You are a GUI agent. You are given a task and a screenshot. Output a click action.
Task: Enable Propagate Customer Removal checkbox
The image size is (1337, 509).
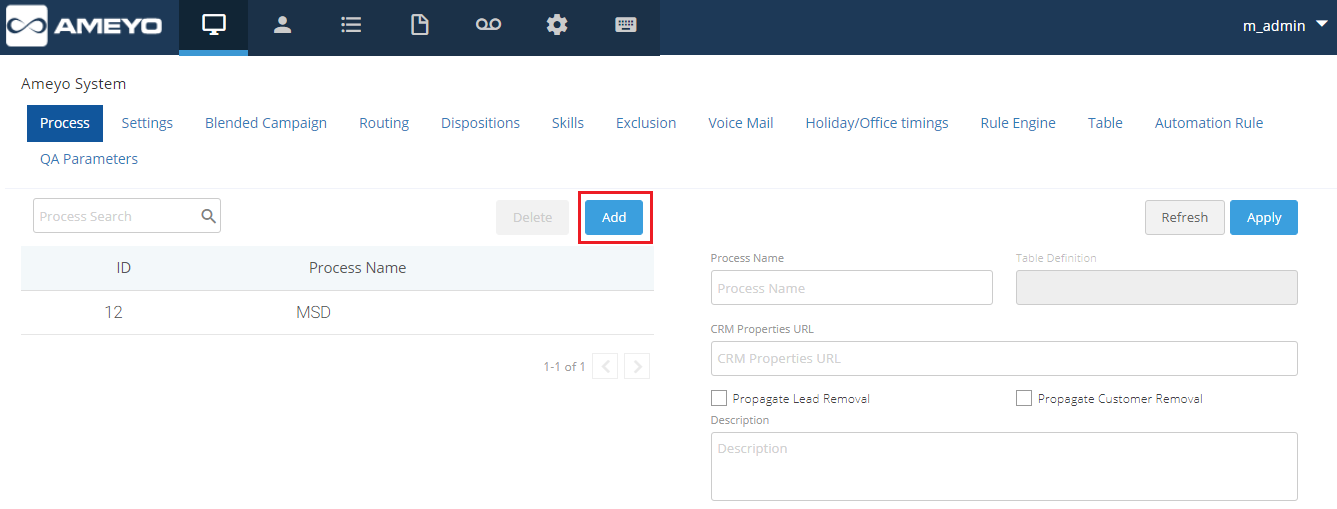click(x=1024, y=398)
